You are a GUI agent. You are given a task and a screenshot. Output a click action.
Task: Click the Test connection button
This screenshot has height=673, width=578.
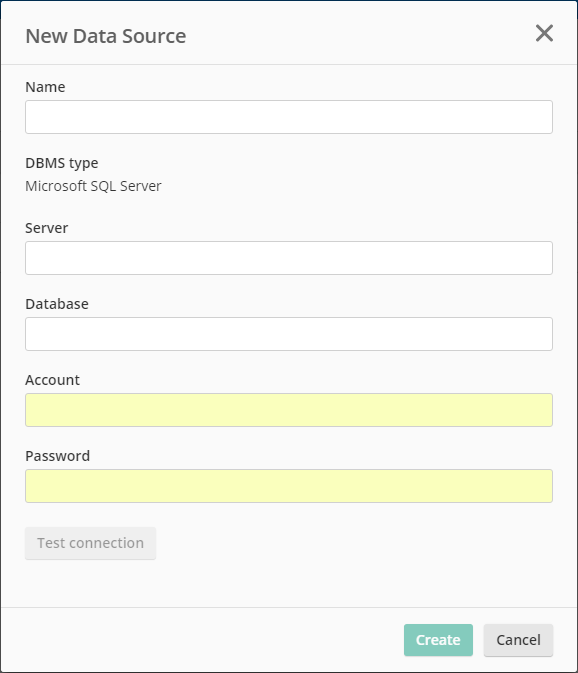(x=91, y=543)
